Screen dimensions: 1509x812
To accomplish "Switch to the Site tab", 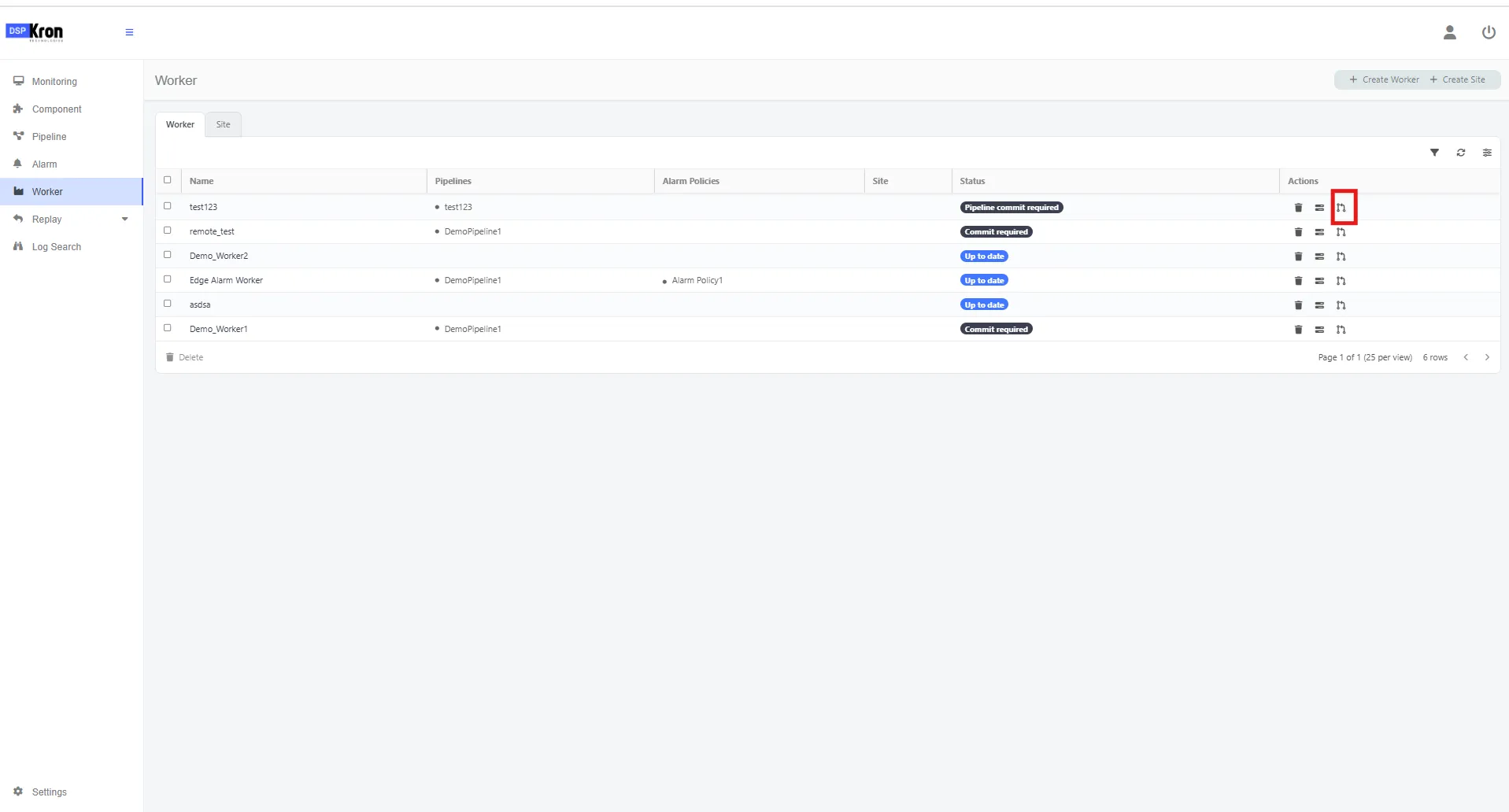I will [224, 124].
